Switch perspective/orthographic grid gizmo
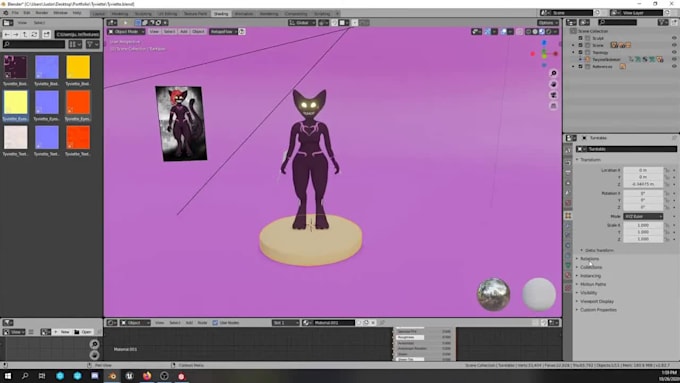The height and width of the screenshot is (383, 680). click(553, 106)
